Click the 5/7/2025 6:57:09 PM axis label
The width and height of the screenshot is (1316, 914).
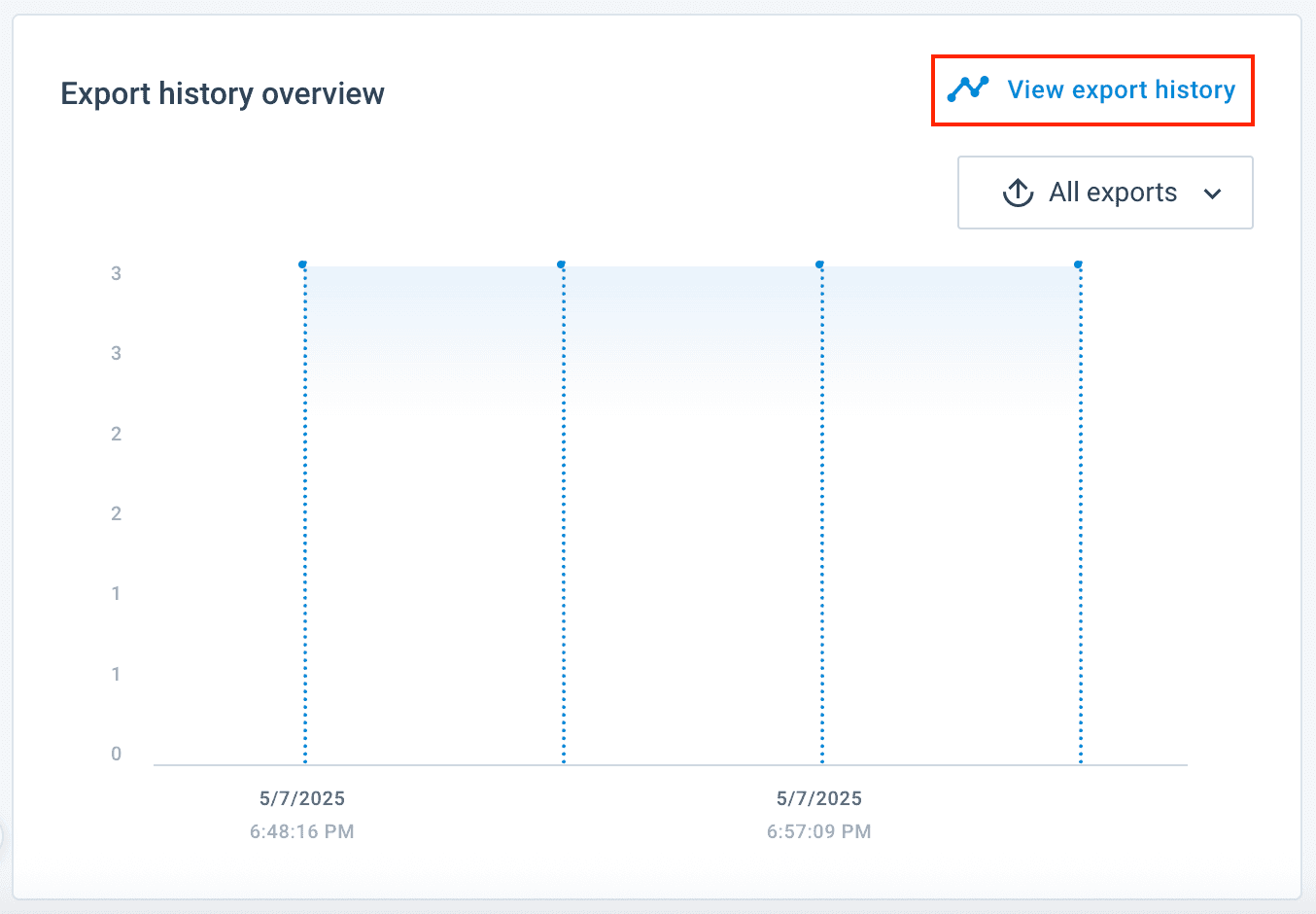pyautogui.click(x=819, y=814)
